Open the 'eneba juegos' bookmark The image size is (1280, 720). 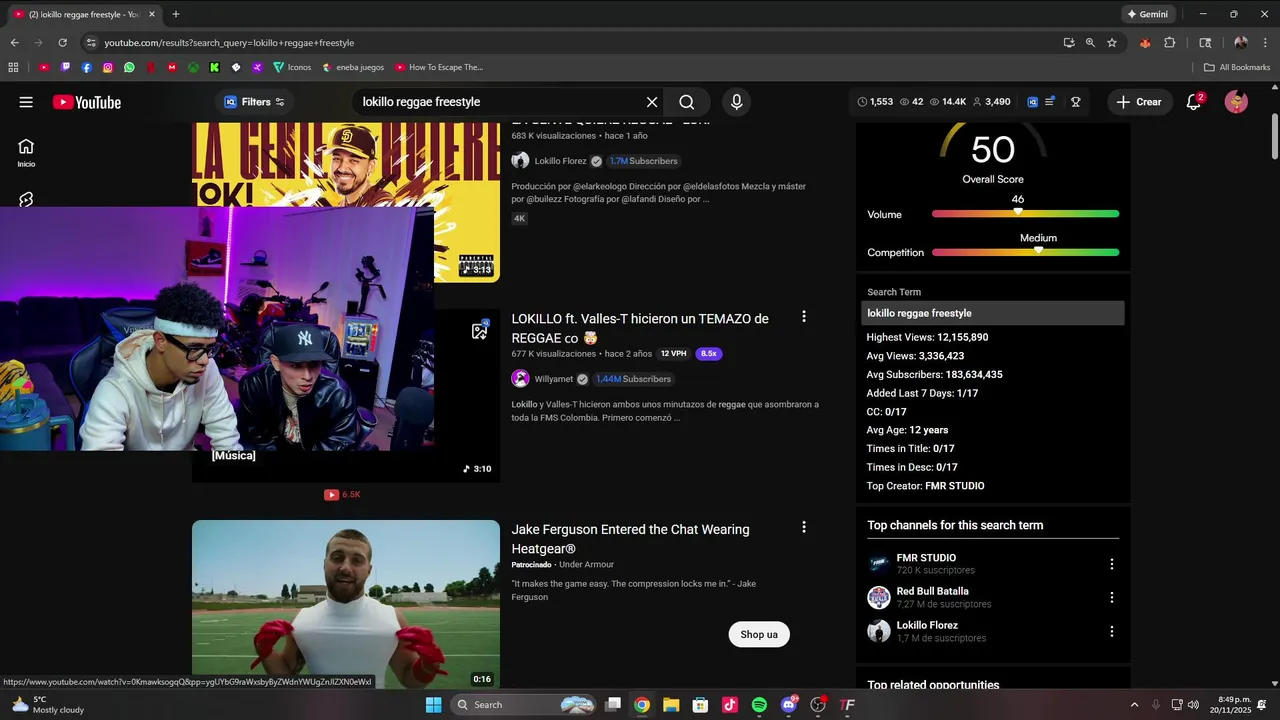click(353, 67)
